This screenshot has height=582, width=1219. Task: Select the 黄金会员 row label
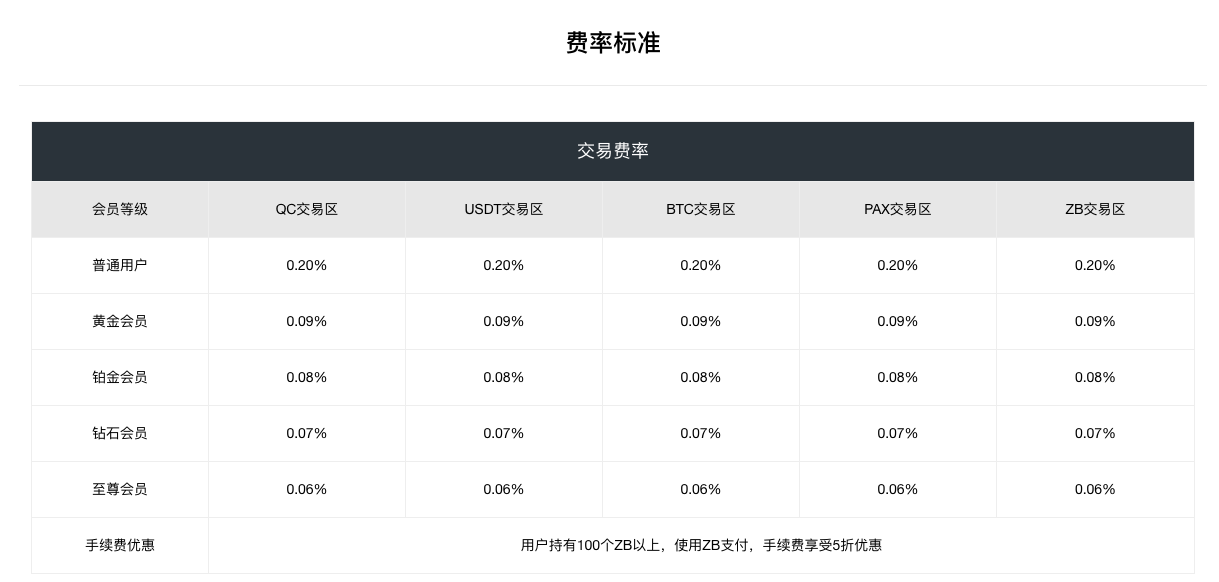pos(120,321)
